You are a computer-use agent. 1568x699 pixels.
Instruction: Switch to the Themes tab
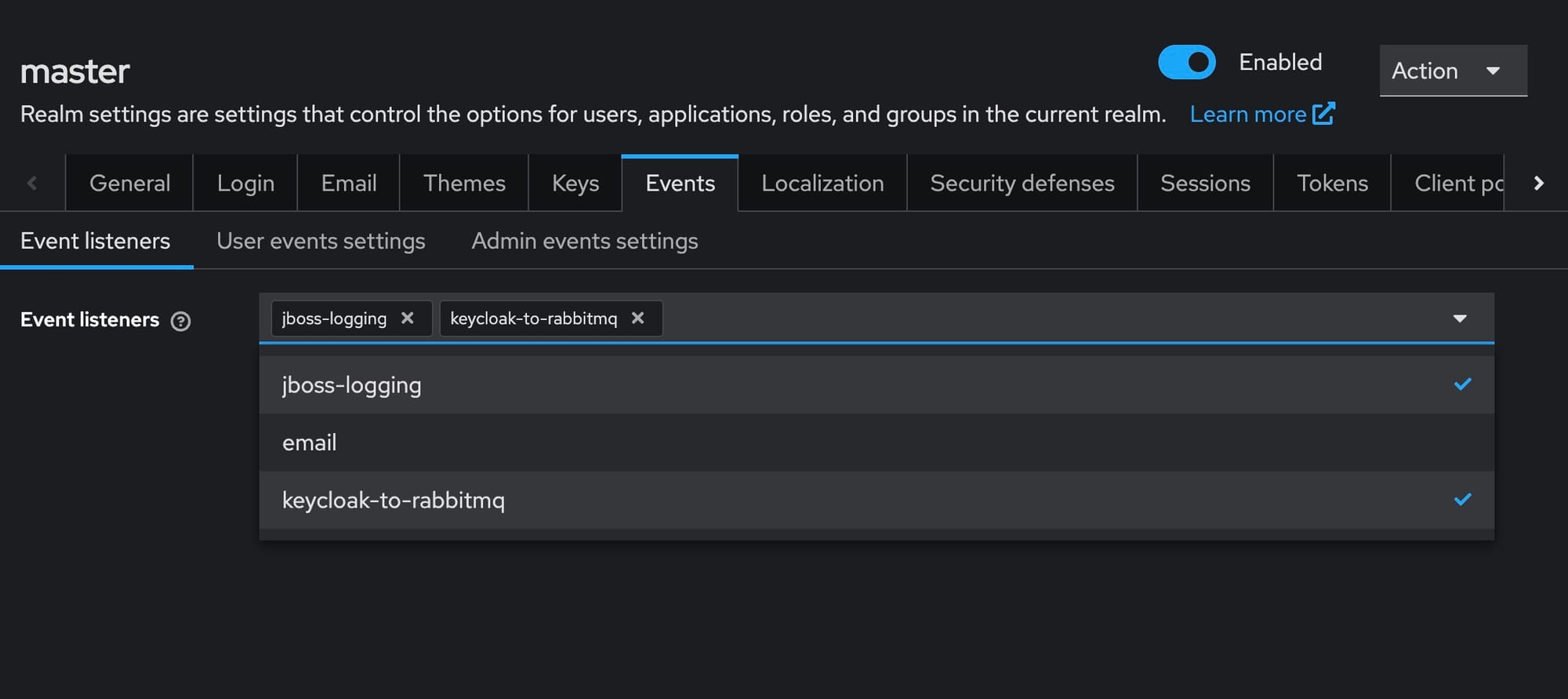click(x=464, y=183)
